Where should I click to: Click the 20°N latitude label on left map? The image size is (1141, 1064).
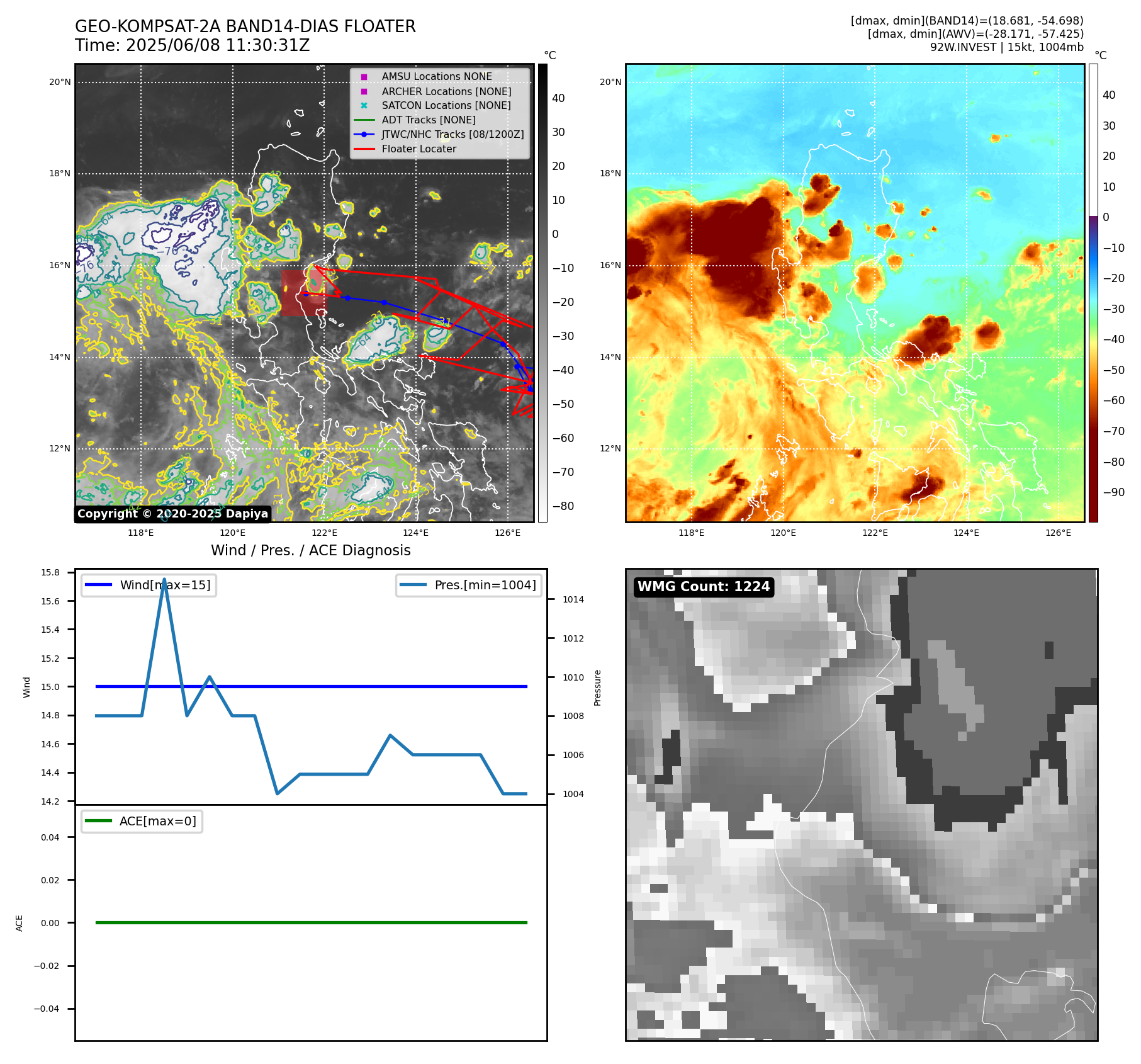coord(60,82)
